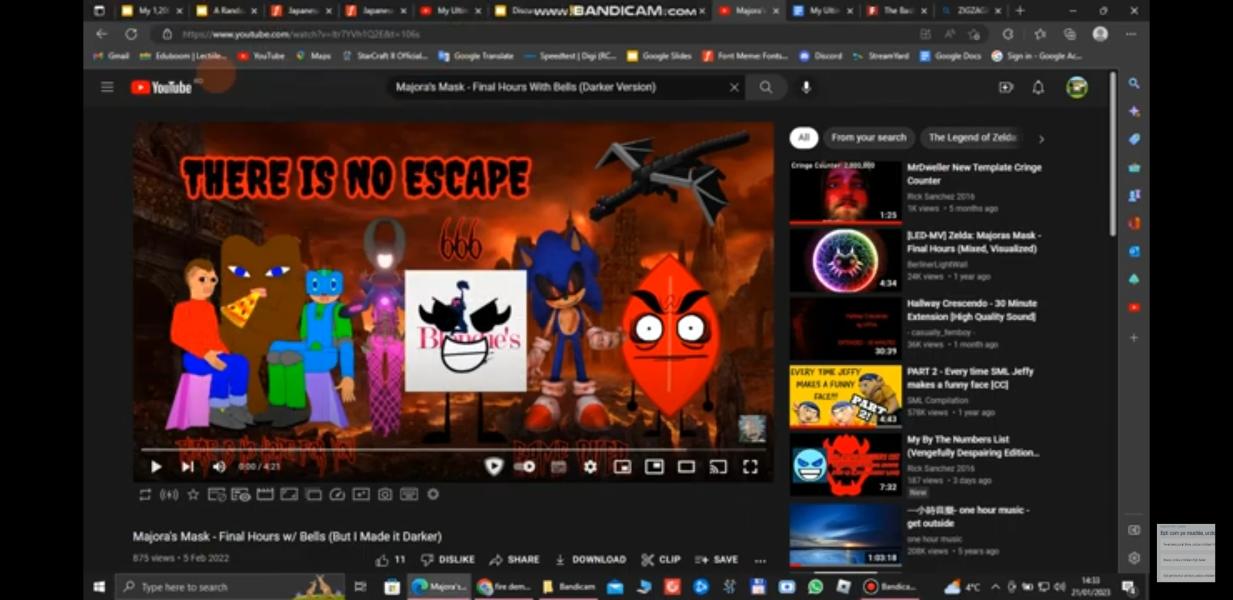Open YouTube account avatar menu

click(x=1077, y=87)
